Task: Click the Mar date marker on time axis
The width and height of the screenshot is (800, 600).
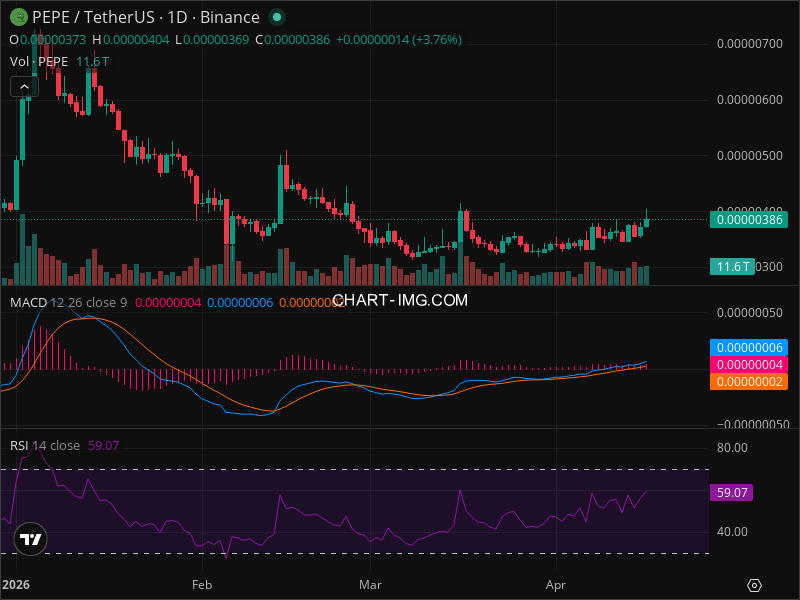Action: (370, 585)
